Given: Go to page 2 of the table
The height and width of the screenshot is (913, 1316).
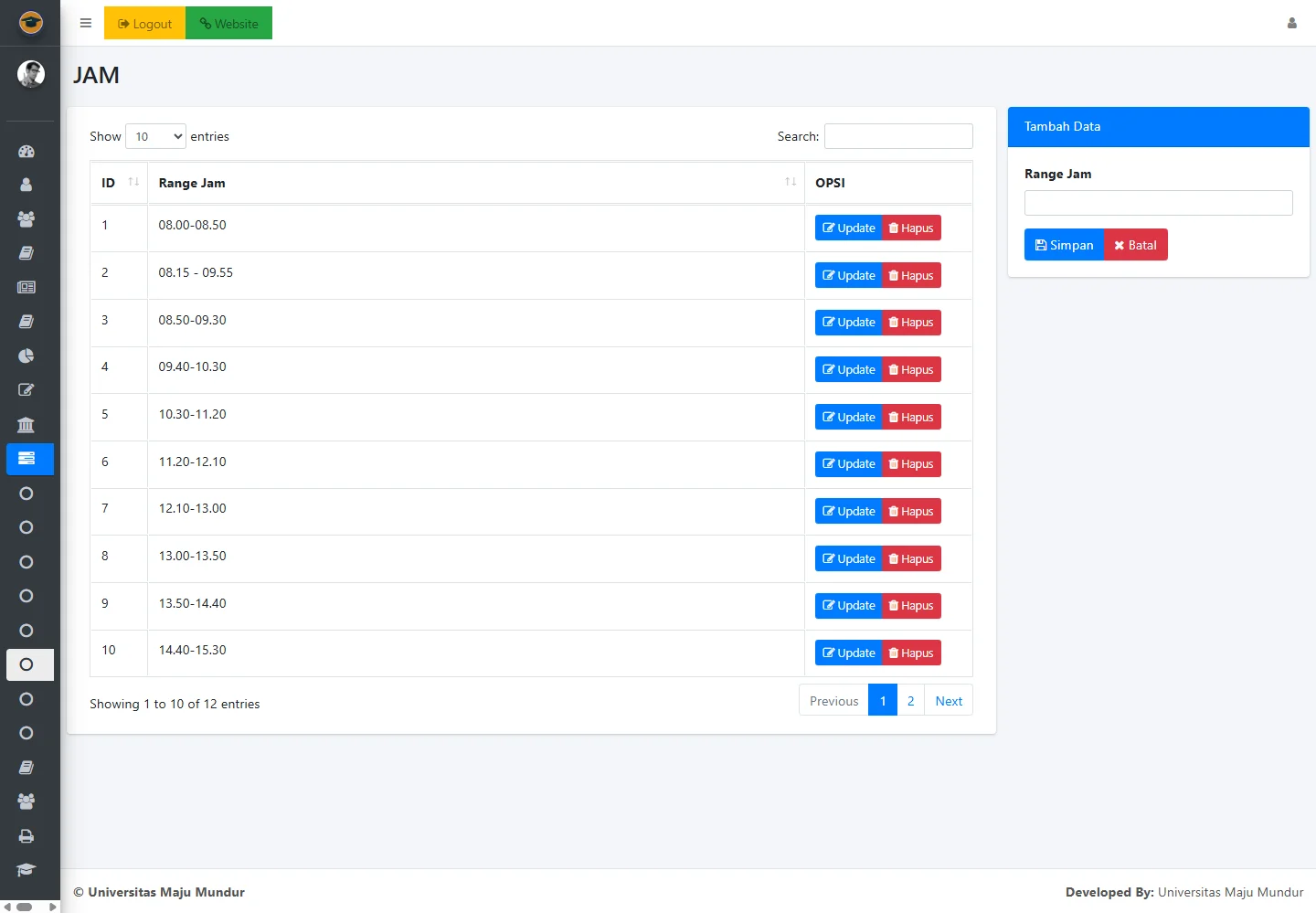Looking at the screenshot, I should pos(910,701).
